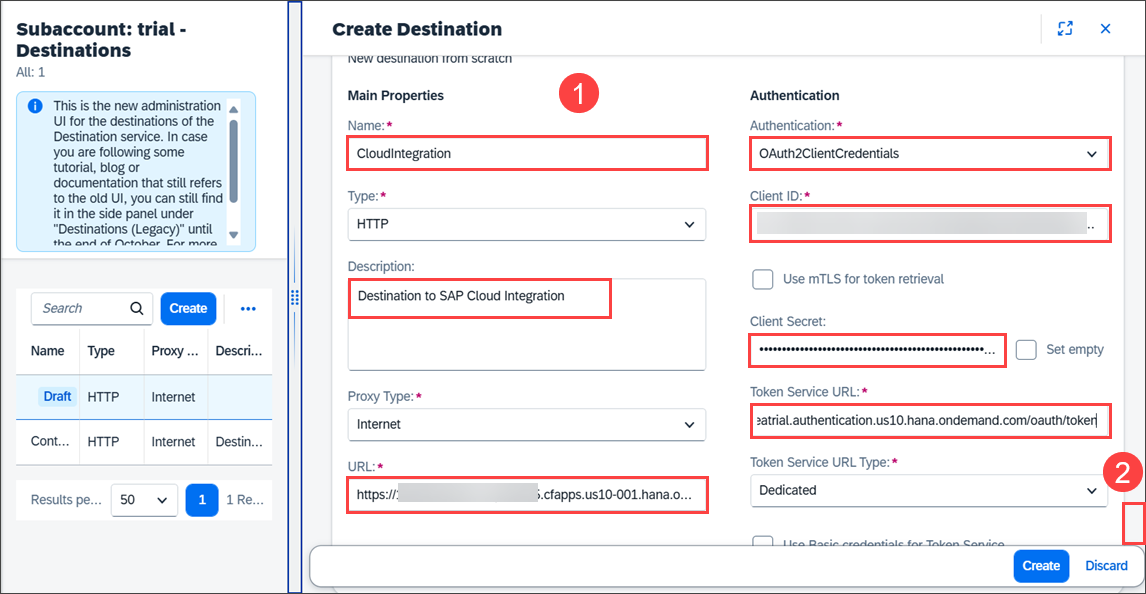Click Destin... description cell
Image resolution: width=1146 pixels, height=594 pixels.
click(x=239, y=442)
